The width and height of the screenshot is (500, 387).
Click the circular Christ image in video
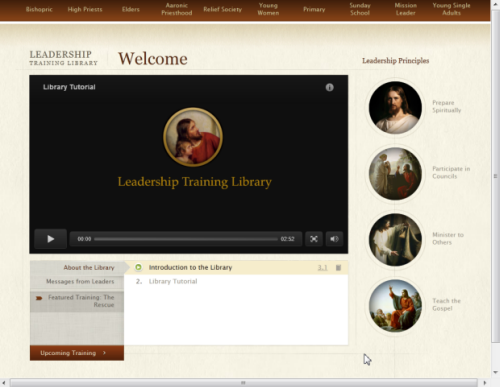(193, 137)
